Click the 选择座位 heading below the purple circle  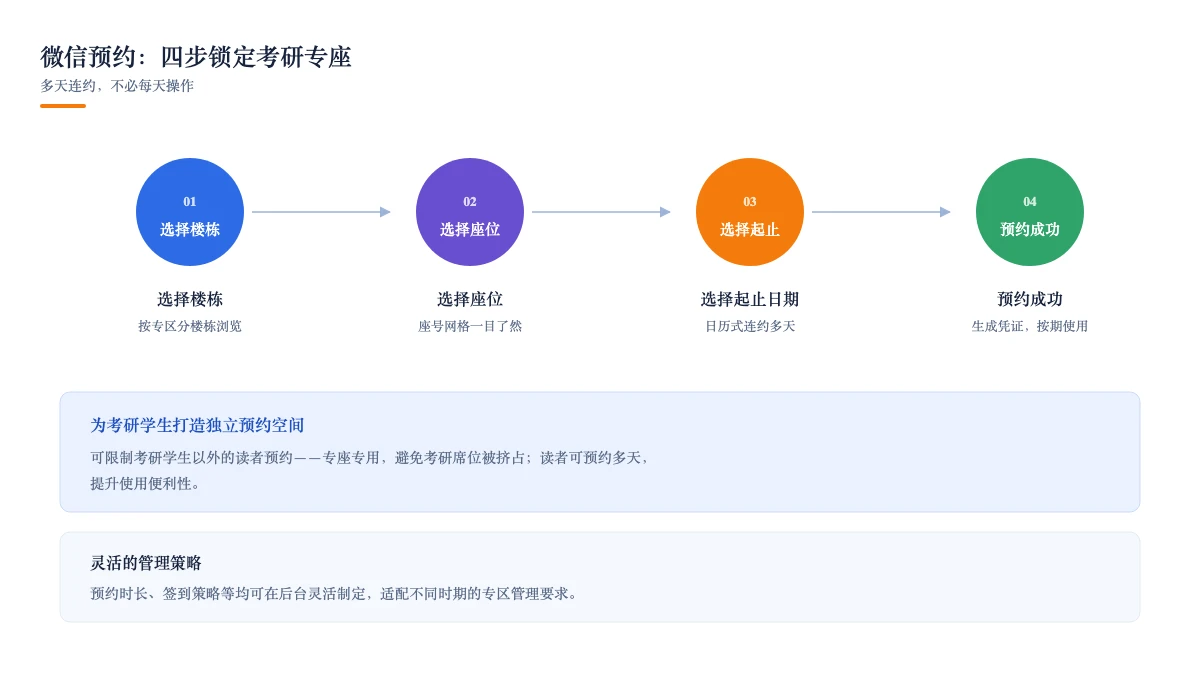tap(470, 299)
